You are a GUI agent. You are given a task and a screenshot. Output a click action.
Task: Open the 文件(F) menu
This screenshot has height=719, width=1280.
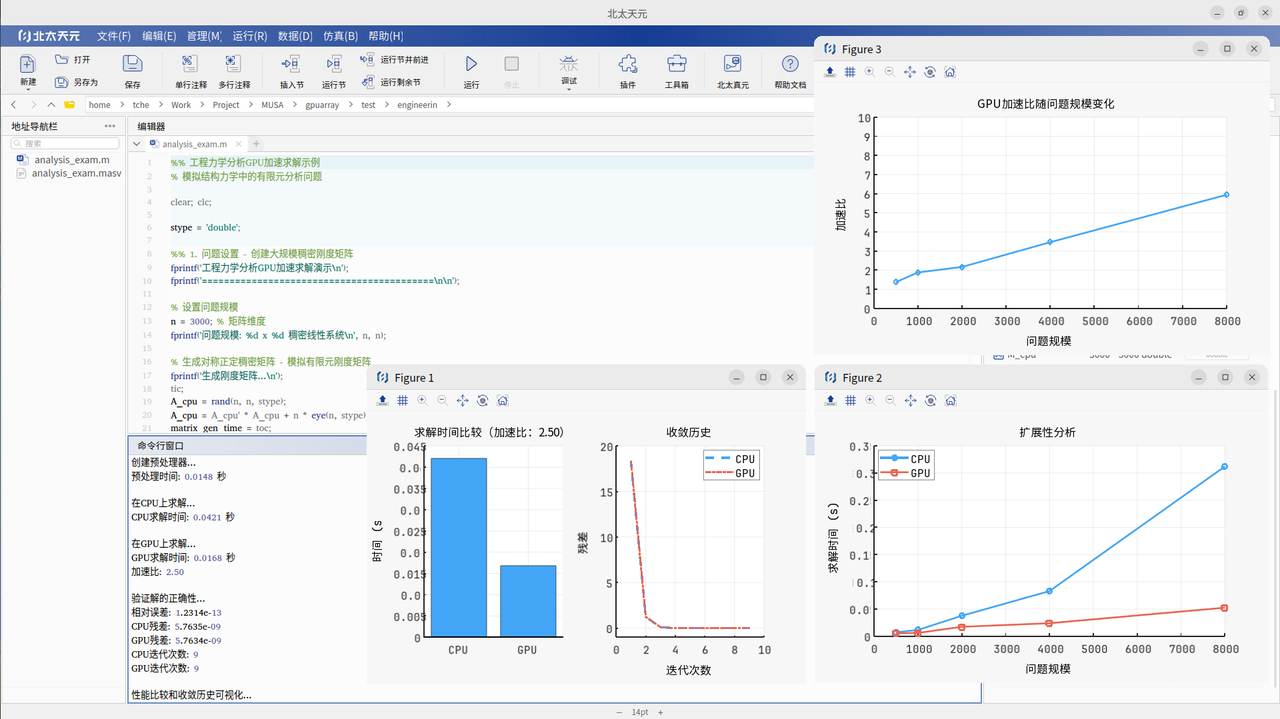pyautogui.click(x=113, y=36)
